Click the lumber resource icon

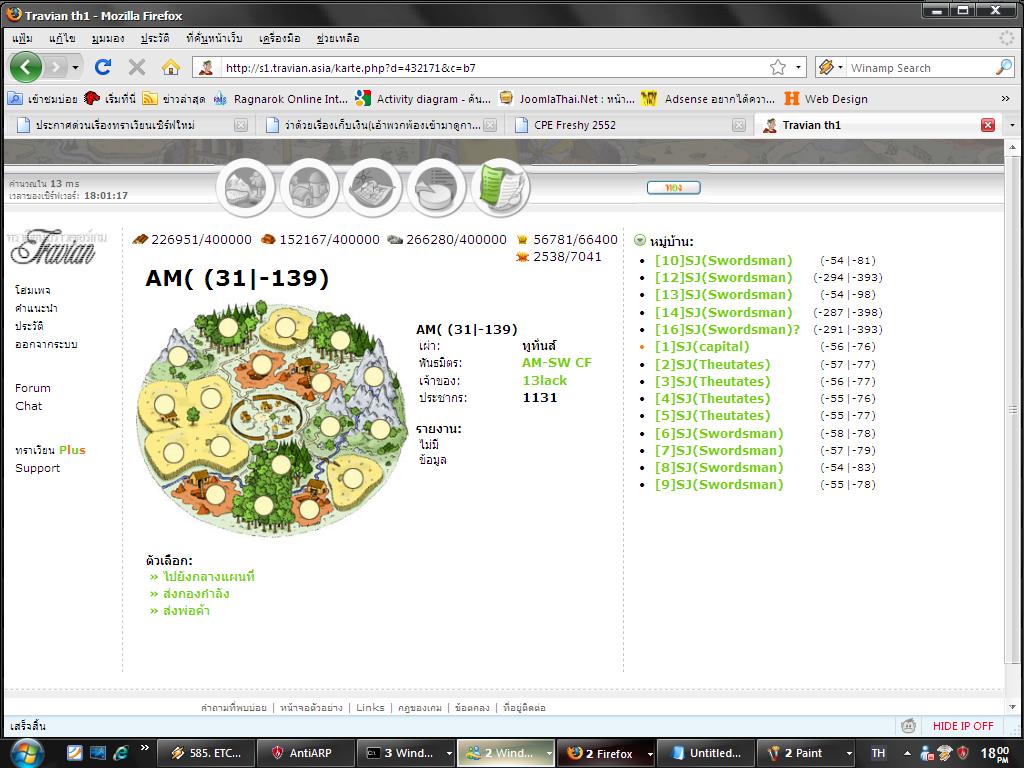(140, 239)
